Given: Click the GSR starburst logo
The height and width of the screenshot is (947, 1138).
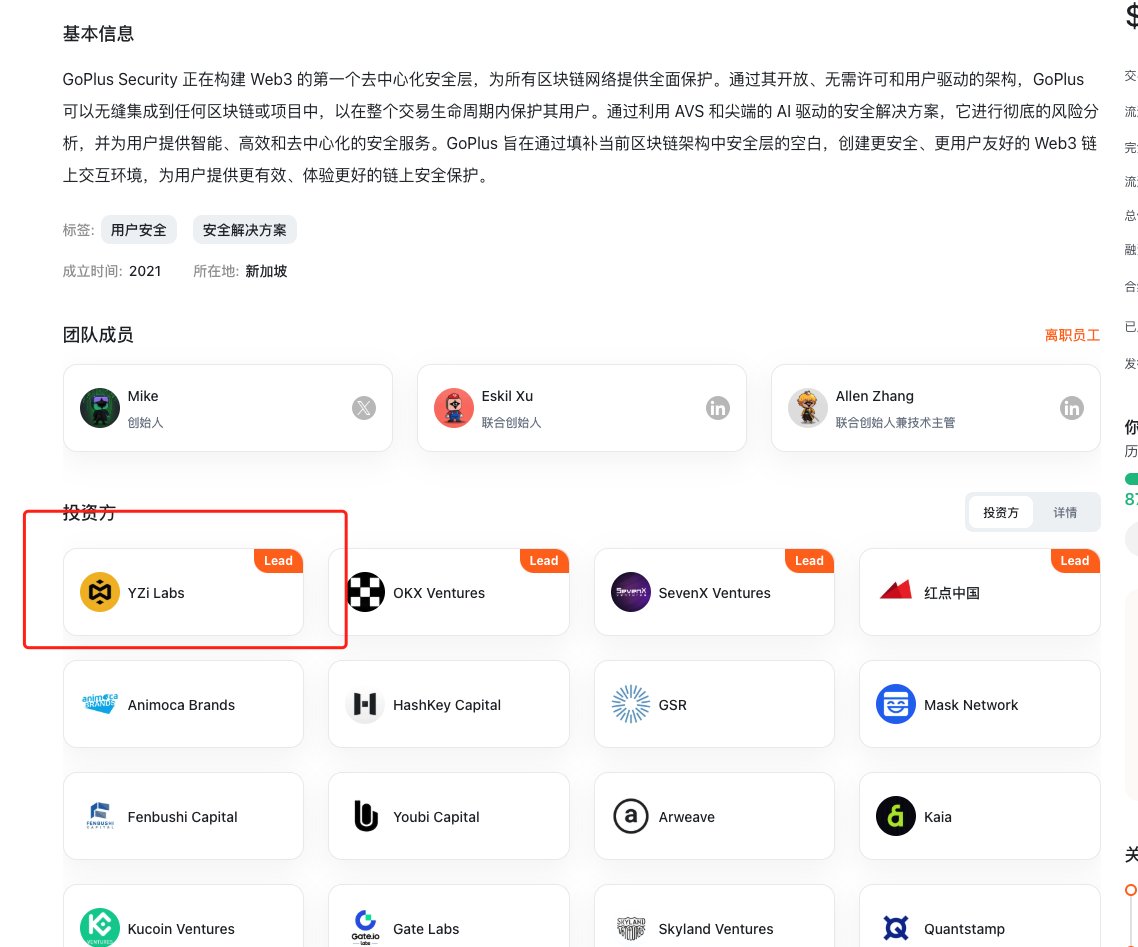Looking at the screenshot, I should [x=631, y=704].
